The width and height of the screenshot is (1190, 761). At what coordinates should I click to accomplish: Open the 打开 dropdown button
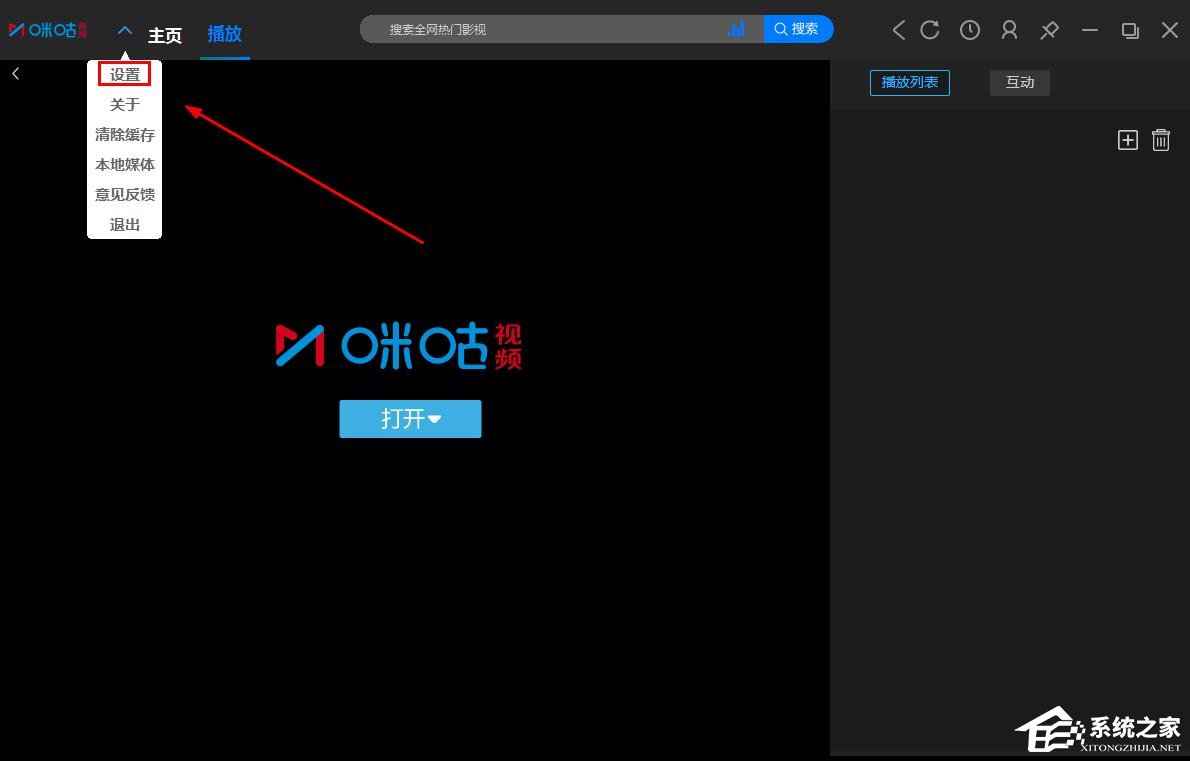pos(410,419)
